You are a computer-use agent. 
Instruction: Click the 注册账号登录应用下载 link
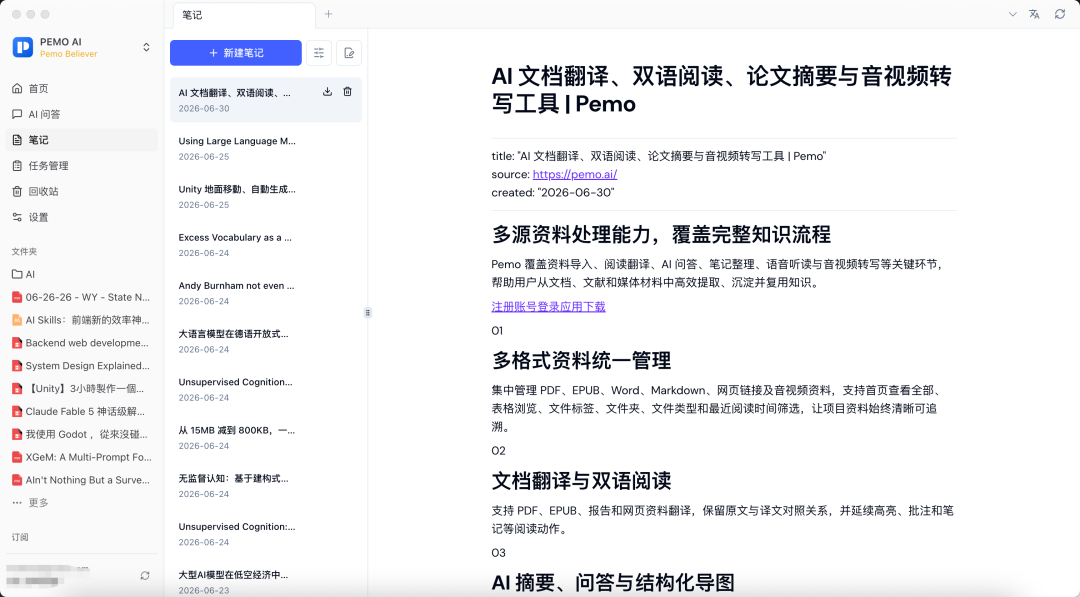[x=548, y=306]
